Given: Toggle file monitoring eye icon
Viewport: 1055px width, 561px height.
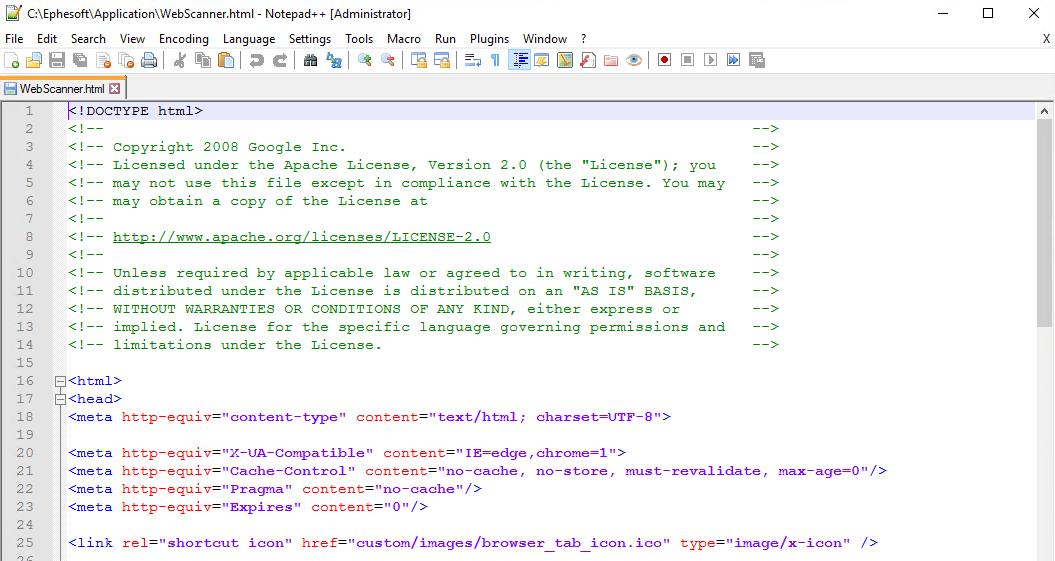Looking at the screenshot, I should click(x=634, y=61).
